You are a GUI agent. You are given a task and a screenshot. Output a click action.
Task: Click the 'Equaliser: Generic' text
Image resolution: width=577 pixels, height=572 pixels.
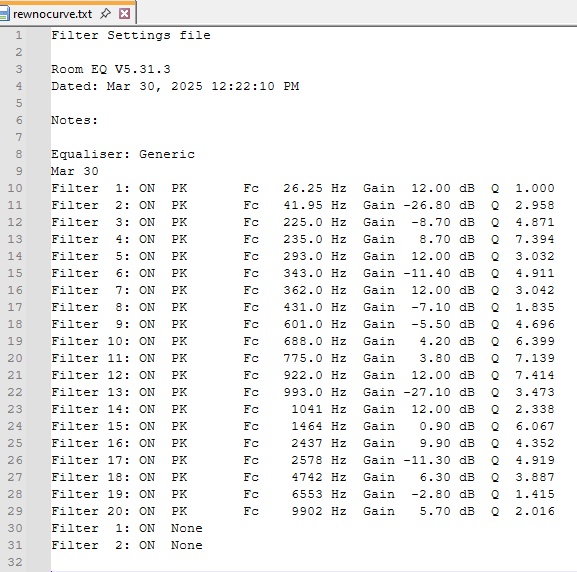[123, 154]
